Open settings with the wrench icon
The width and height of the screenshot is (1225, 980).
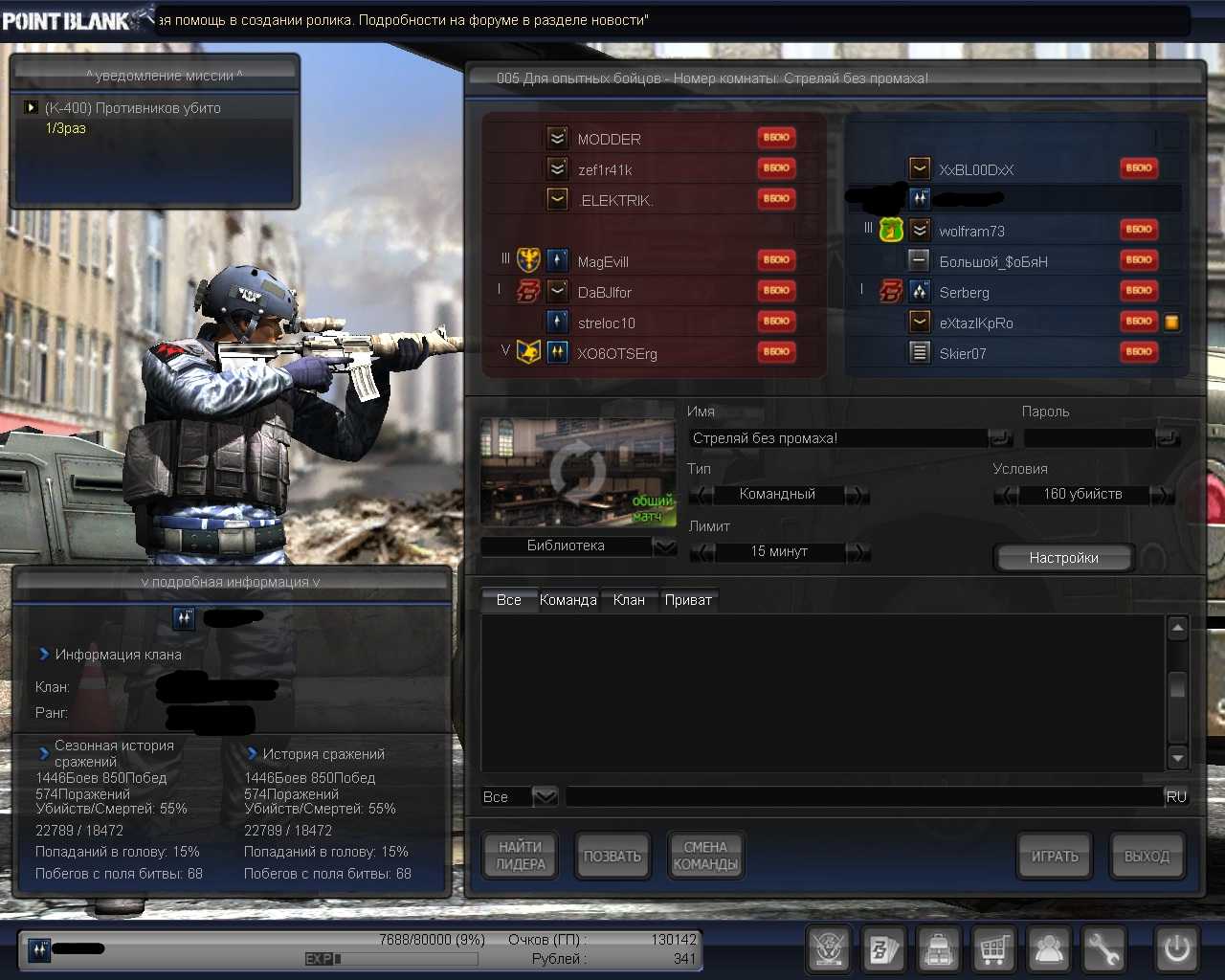click(1103, 948)
